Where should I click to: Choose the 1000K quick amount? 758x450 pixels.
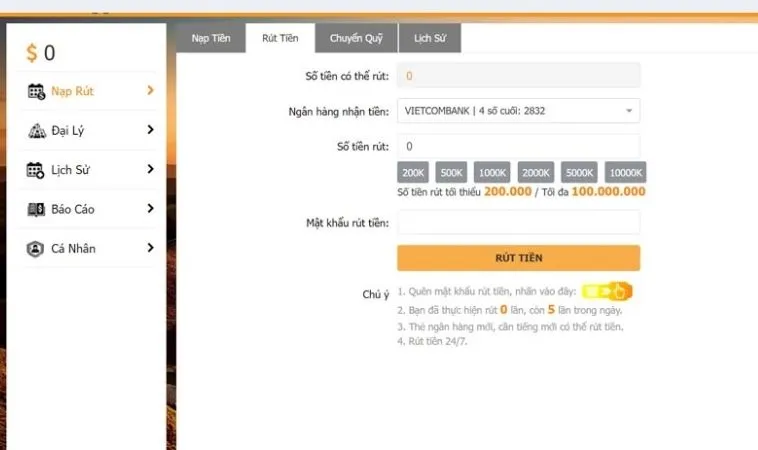[492, 173]
